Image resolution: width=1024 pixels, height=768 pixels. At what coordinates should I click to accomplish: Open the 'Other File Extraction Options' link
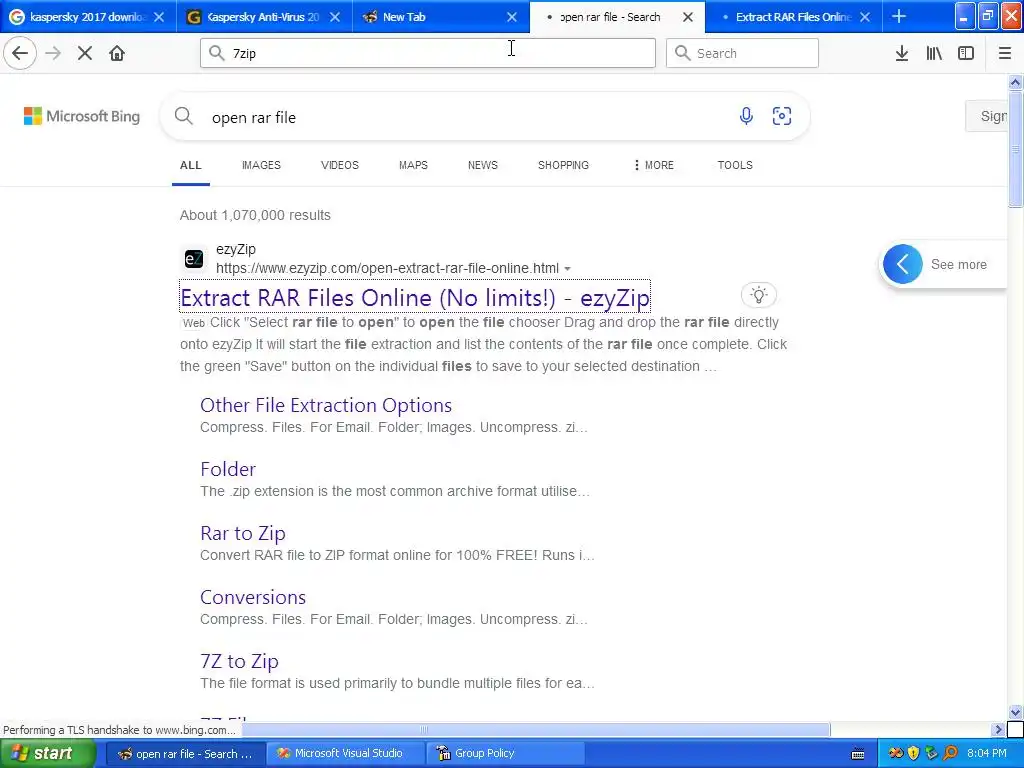326,405
